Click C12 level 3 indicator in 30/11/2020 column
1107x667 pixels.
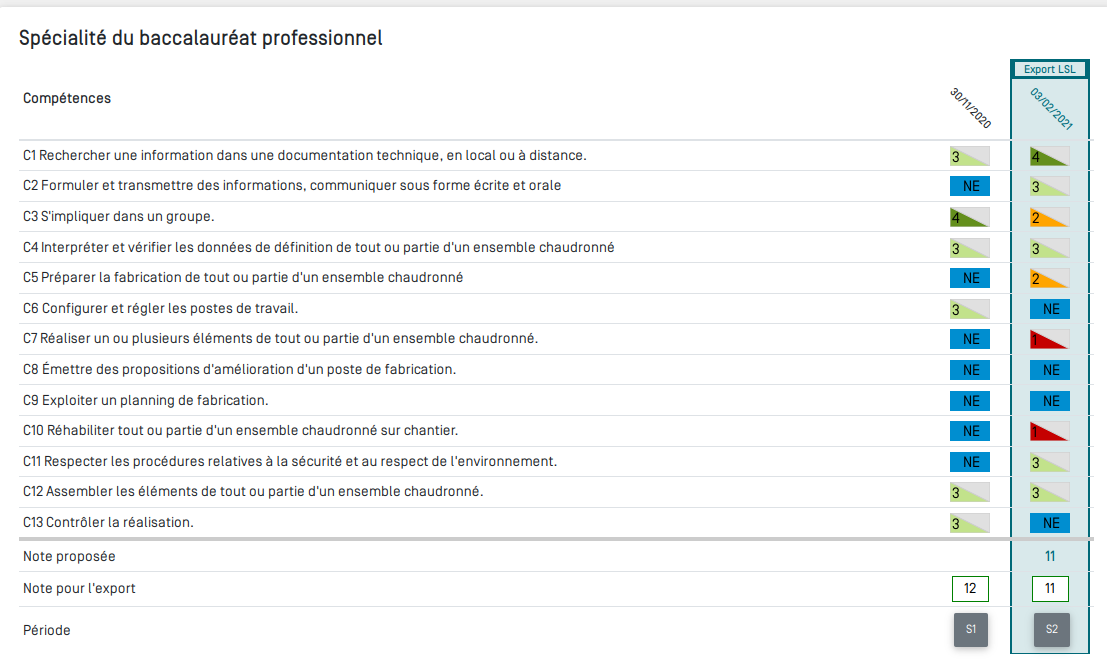(x=970, y=492)
